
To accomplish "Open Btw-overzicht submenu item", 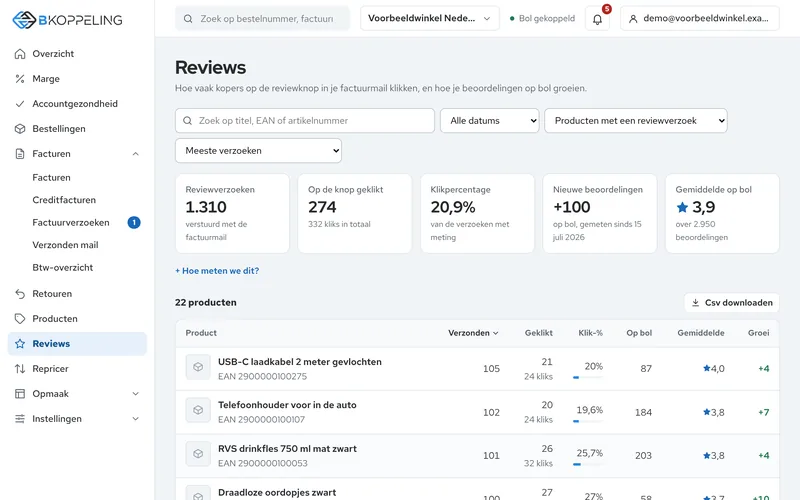I will (63, 267).
